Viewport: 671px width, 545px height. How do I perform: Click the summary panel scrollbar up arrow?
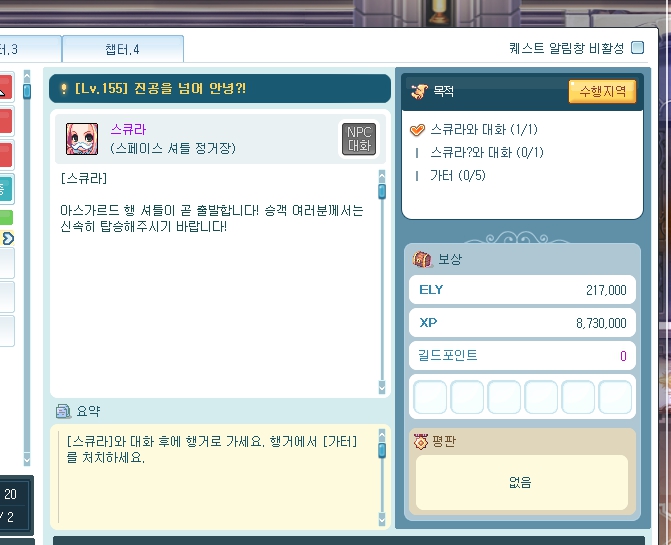(382, 436)
